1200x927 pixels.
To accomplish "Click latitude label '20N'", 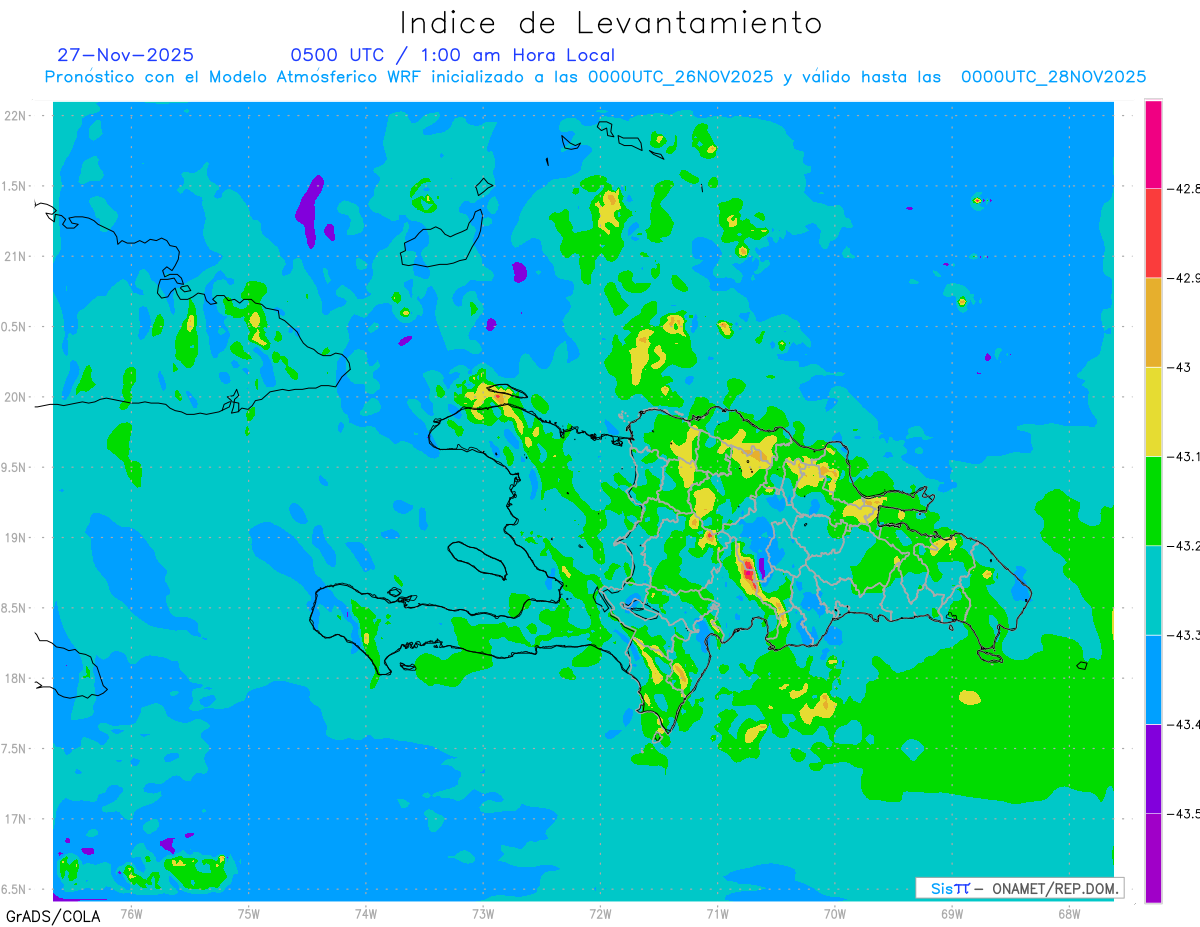I will click(16, 397).
